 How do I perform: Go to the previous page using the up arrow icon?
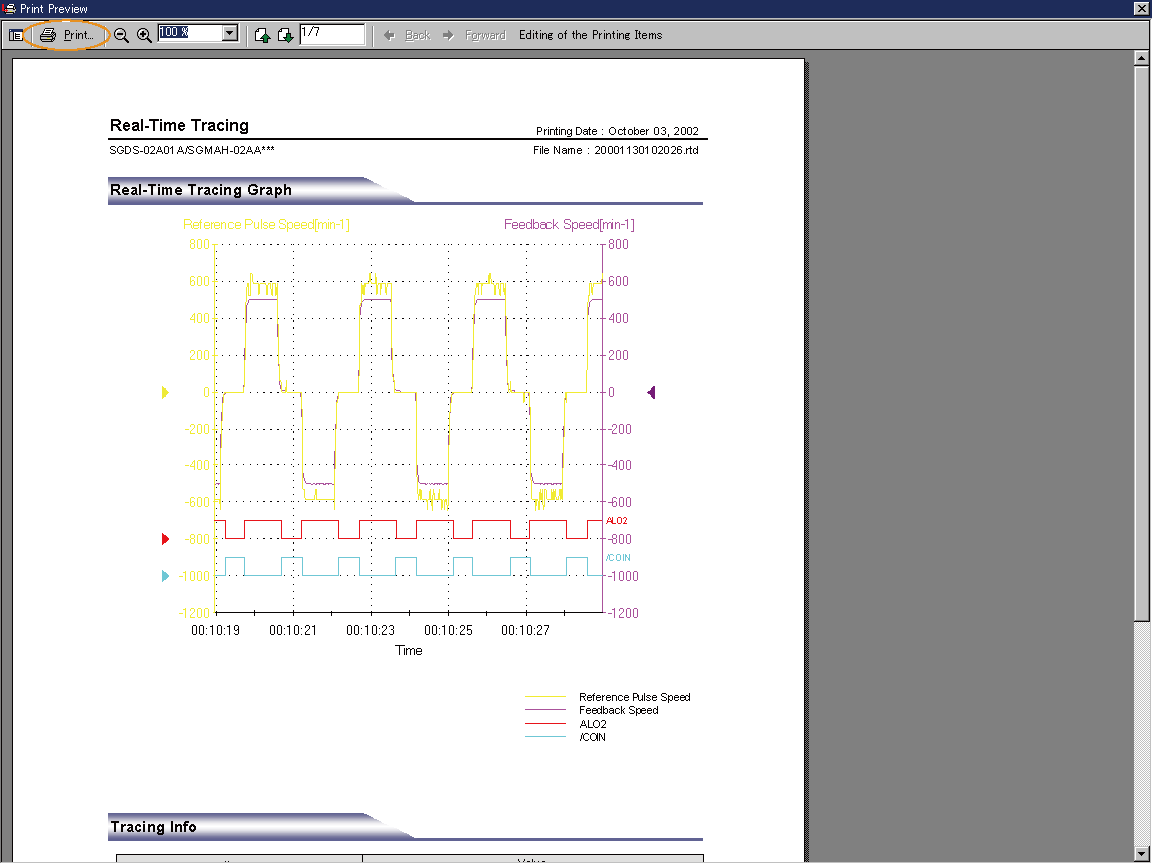point(262,35)
